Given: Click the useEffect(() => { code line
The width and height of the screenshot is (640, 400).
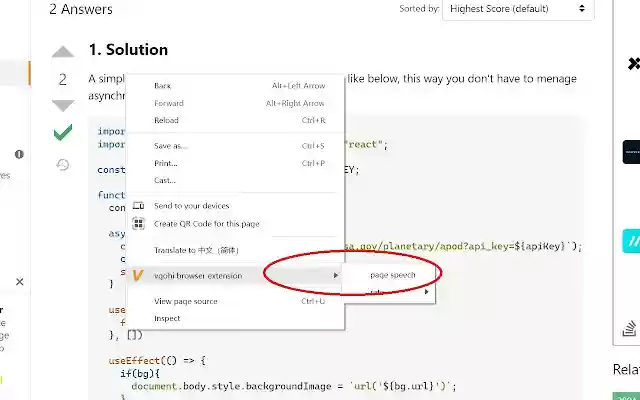Looking at the screenshot, I should pos(158,361).
